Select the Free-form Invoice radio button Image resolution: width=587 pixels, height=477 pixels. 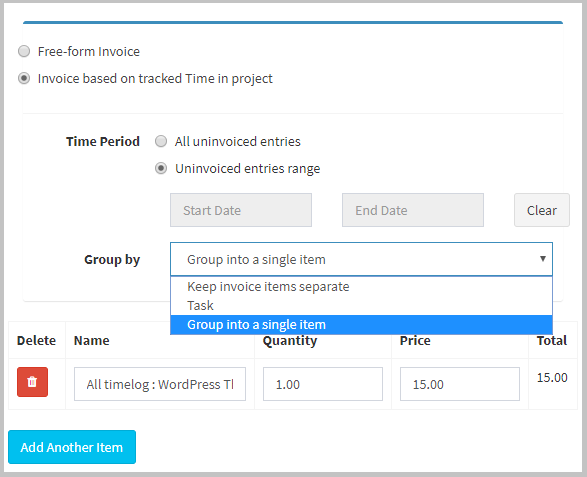(x=24, y=51)
